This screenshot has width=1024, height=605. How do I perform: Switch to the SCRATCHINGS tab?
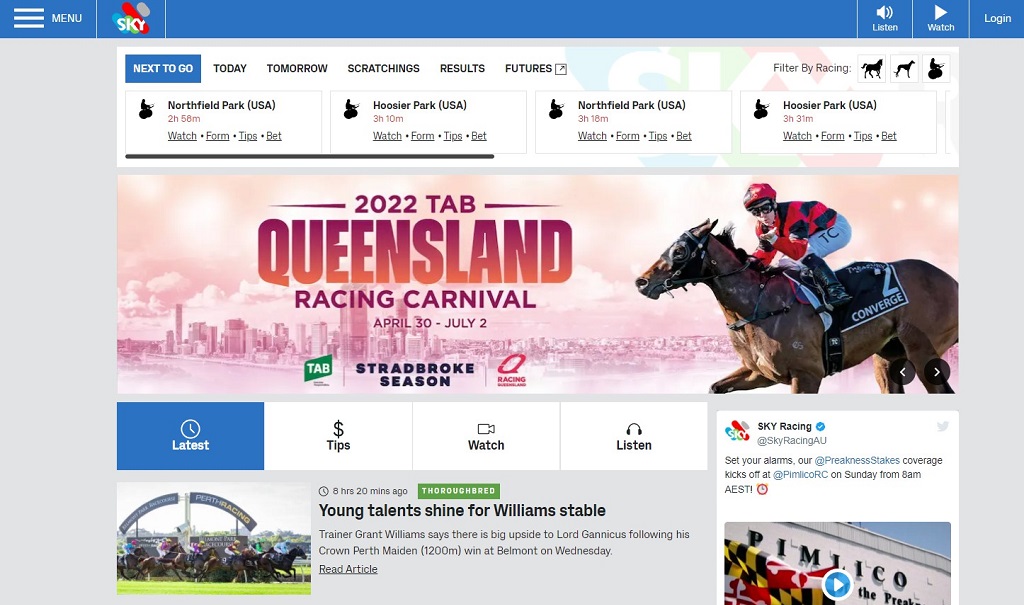click(383, 69)
